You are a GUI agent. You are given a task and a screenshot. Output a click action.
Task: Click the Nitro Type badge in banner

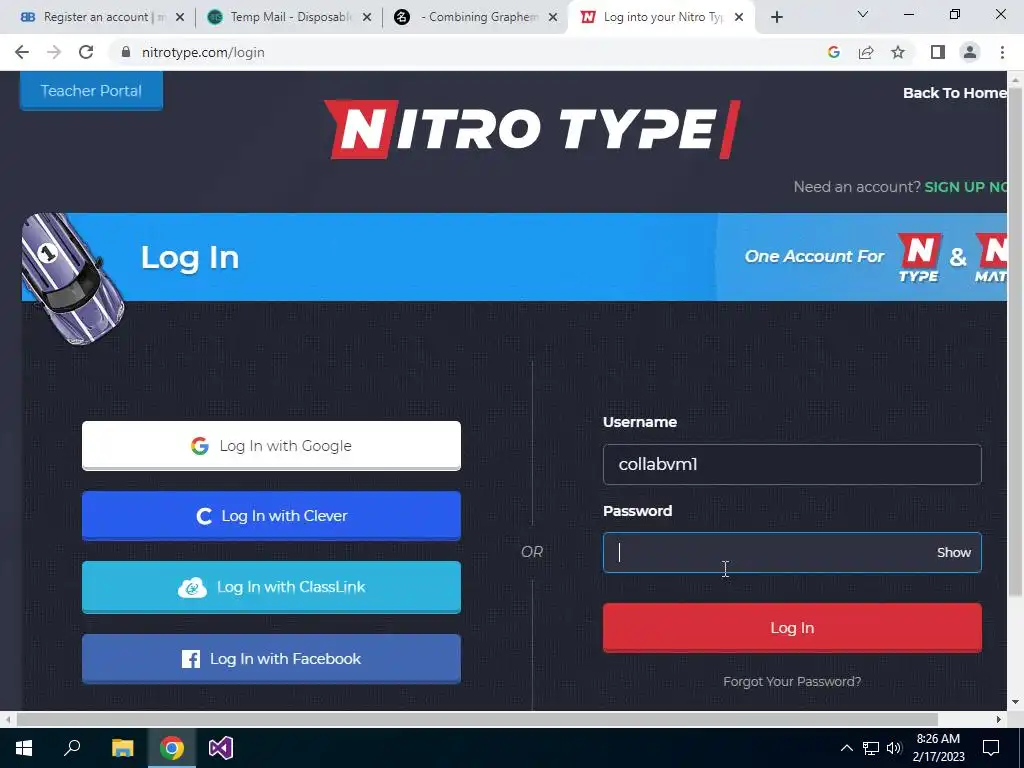coord(920,257)
